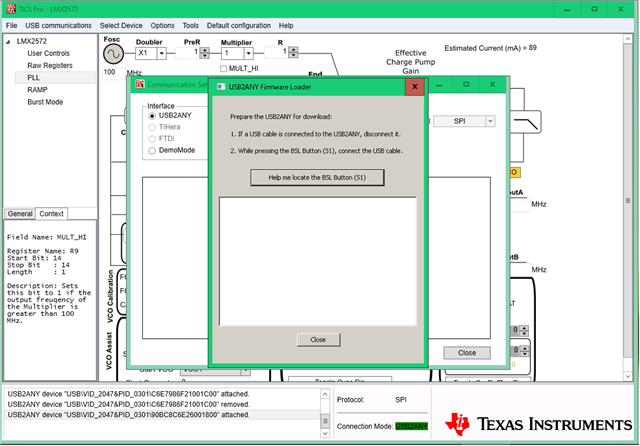Screen dimensions: 640x446
Task: Switch to the General tab
Action: click(x=20, y=214)
